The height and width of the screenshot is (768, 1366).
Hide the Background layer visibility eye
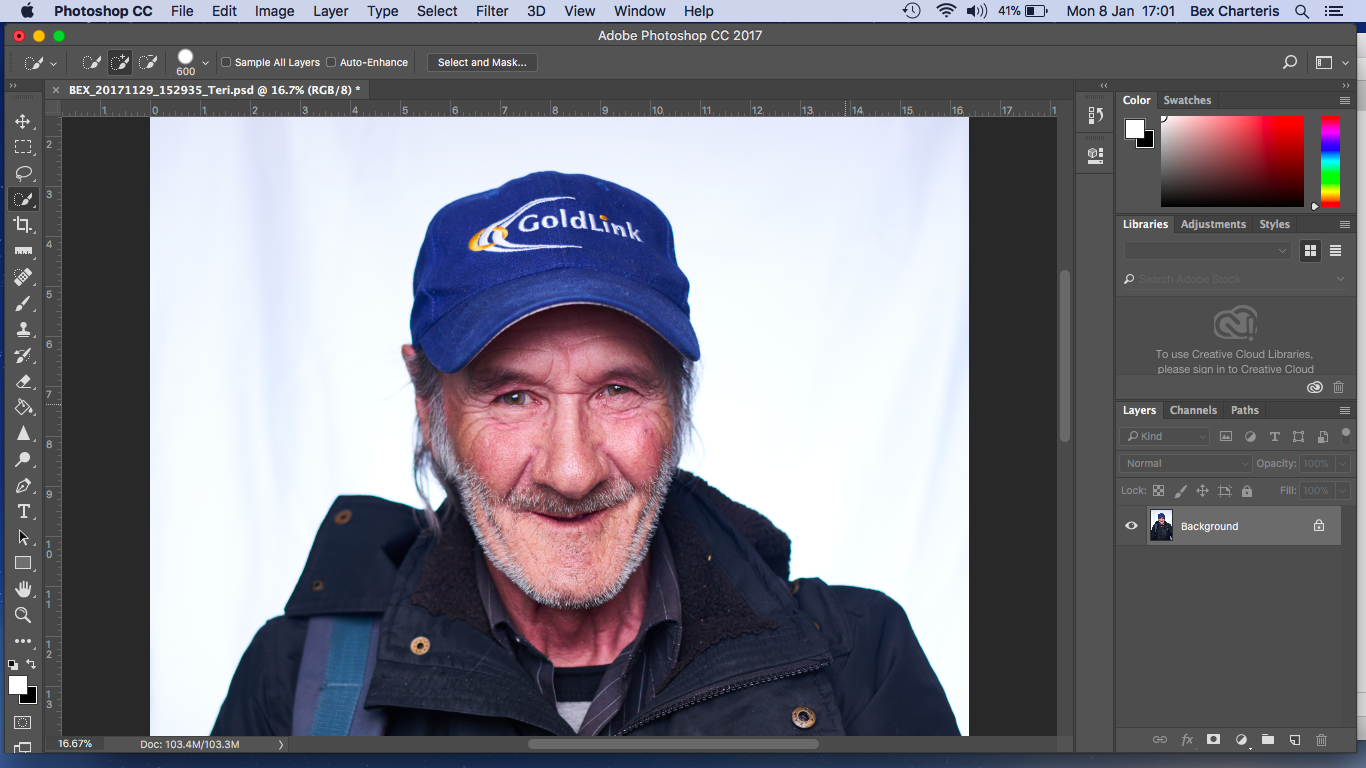click(1131, 526)
